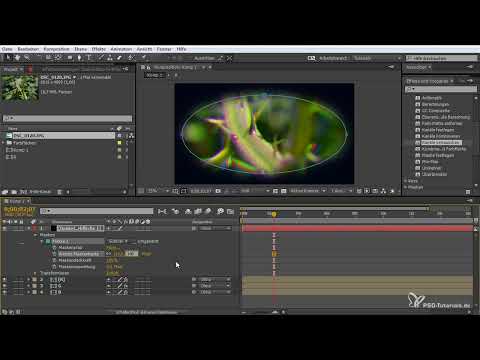Viewport: 480px width, 360px height.
Task: Select the Matte festlegen effect
Action: (438, 155)
